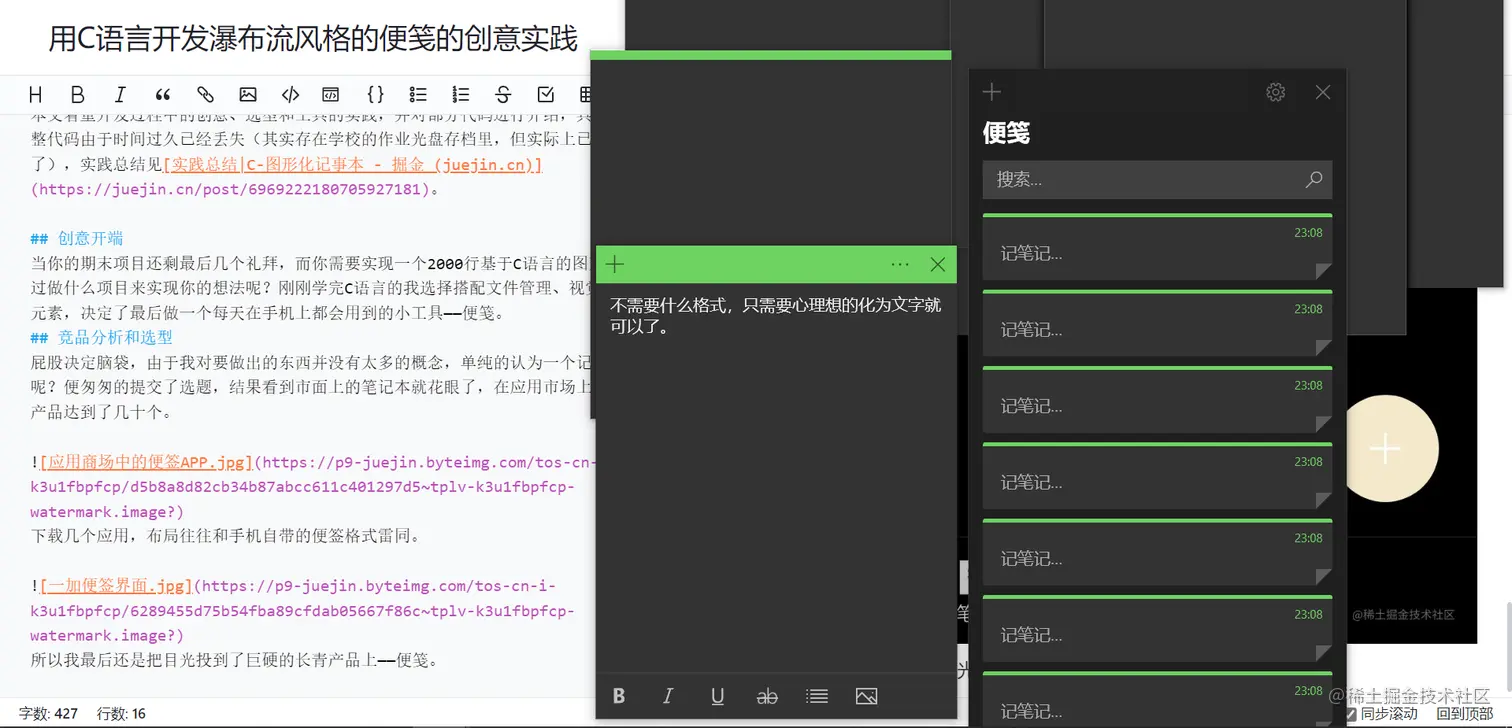Bold text in the sticky note's bottom toolbar

tap(619, 696)
